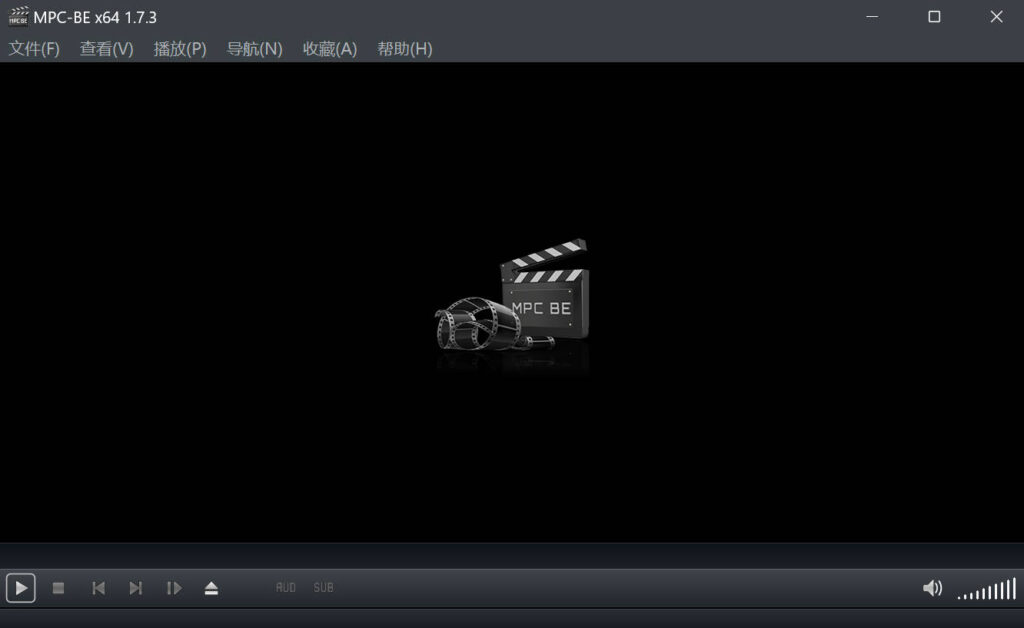Viewport: 1024px width, 628px height.
Task: Click the Stop playback icon
Action: click(x=59, y=588)
